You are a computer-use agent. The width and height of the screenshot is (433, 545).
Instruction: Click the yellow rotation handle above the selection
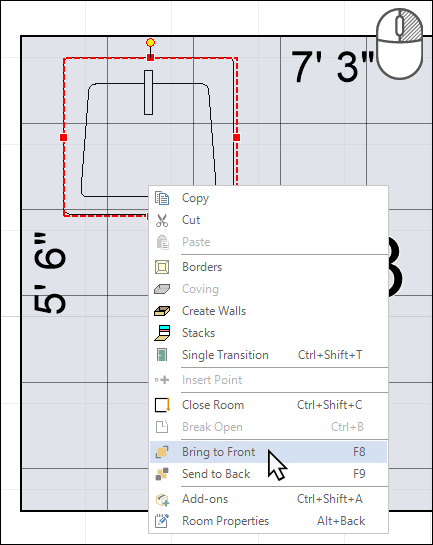coord(150,43)
